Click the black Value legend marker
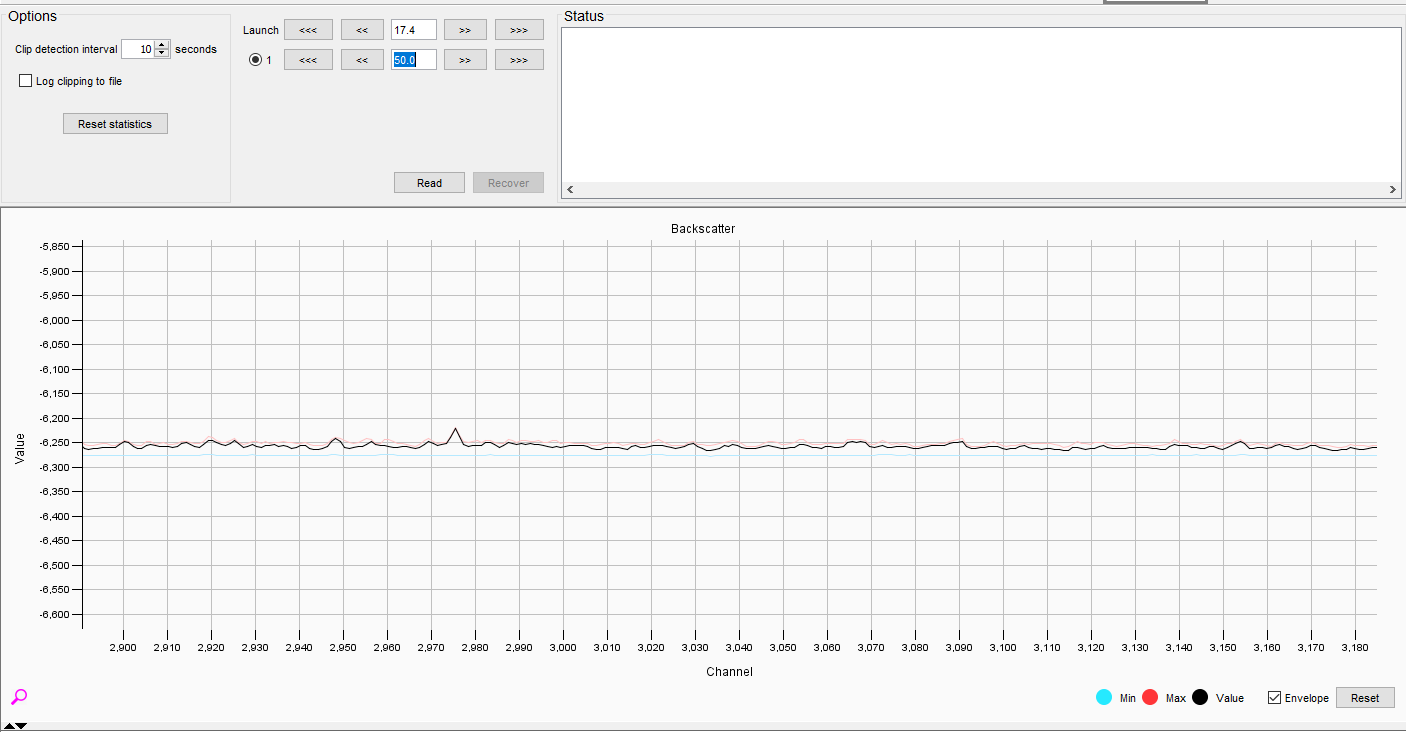 pos(1200,697)
